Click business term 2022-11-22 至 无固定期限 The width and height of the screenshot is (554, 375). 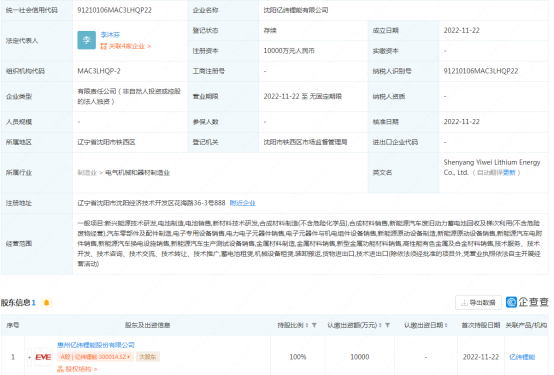click(x=302, y=96)
